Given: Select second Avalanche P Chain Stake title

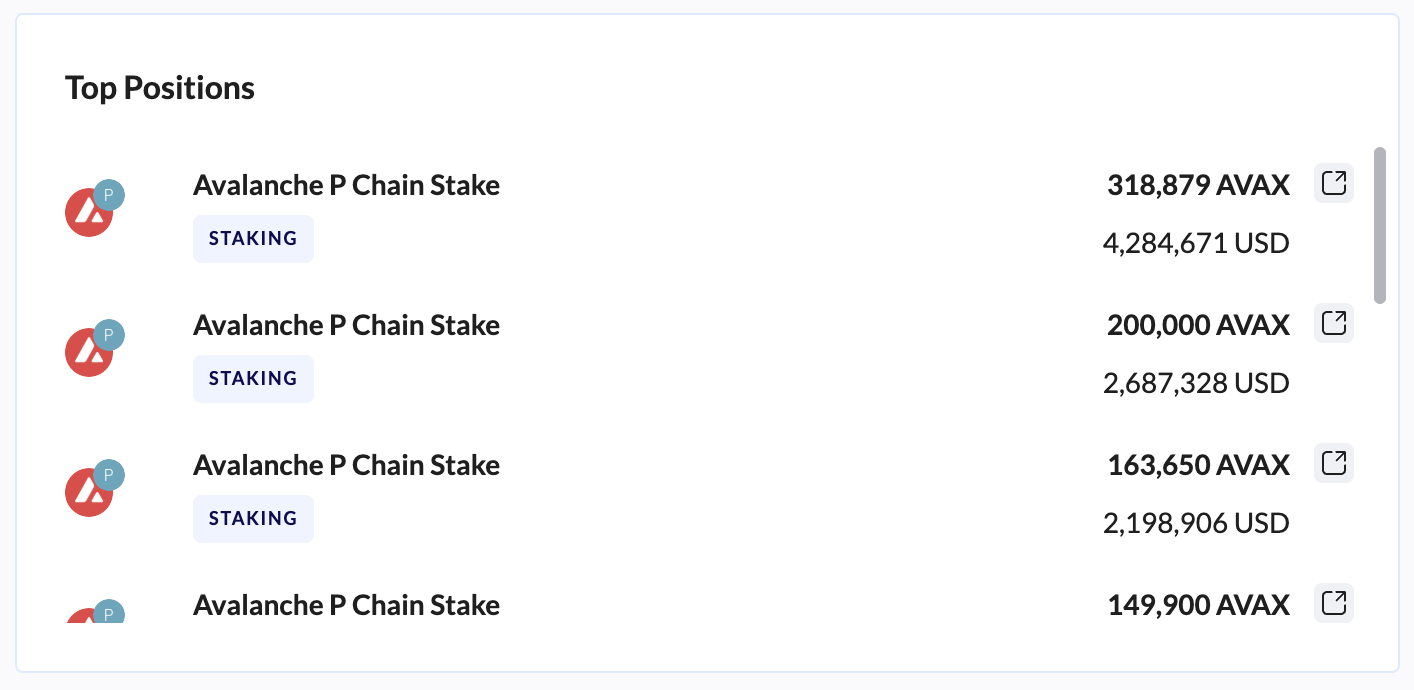Looking at the screenshot, I should [x=346, y=325].
